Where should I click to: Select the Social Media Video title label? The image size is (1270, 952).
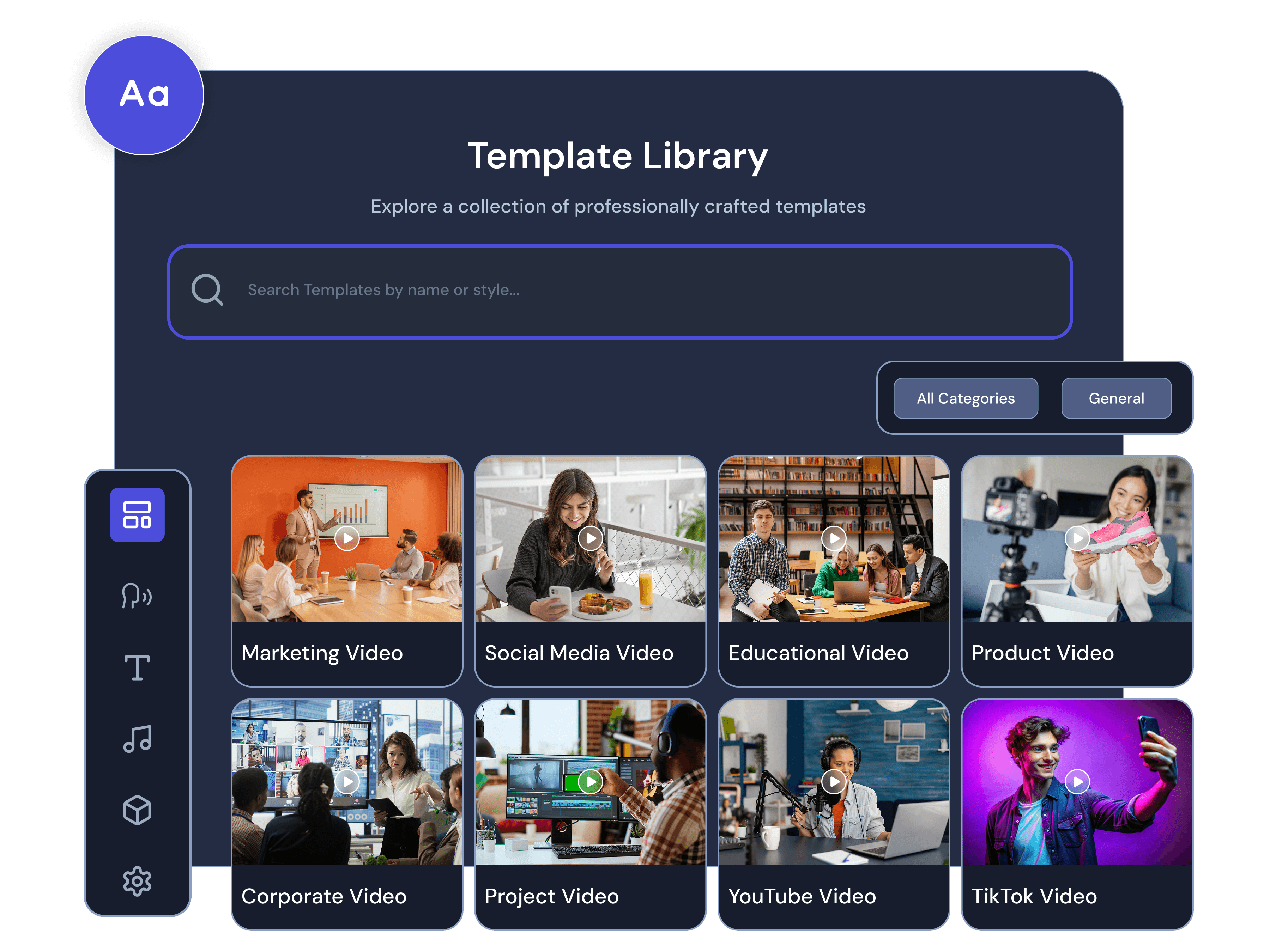click(x=579, y=653)
